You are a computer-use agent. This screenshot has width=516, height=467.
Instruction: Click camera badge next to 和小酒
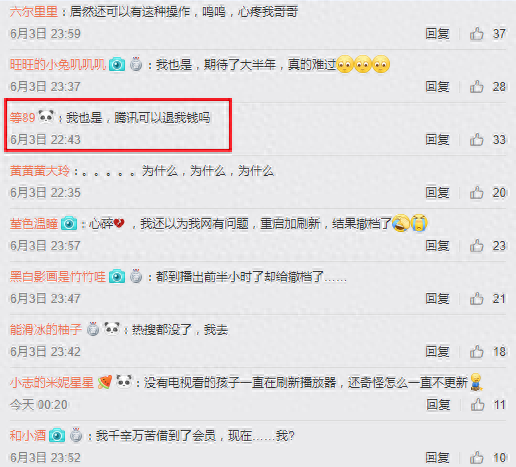point(57,436)
